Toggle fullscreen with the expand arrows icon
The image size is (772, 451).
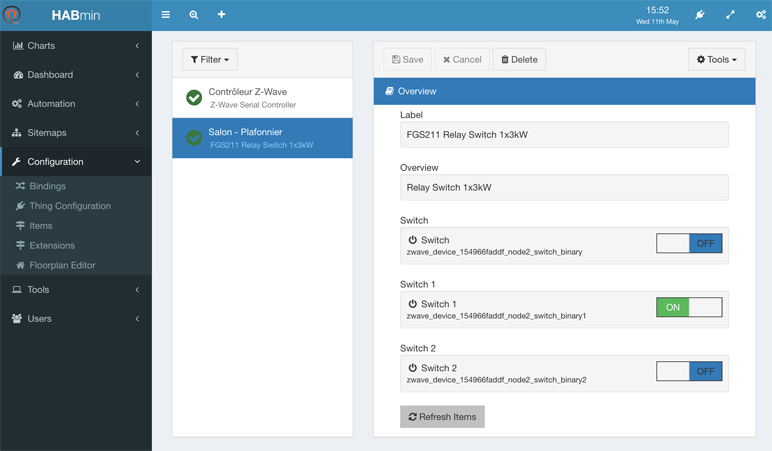[x=730, y=15]
